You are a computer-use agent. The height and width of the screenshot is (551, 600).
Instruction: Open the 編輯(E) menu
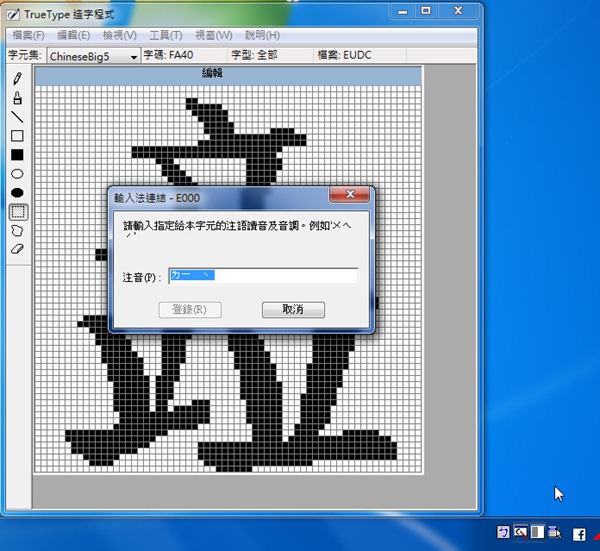pos(74,36)
